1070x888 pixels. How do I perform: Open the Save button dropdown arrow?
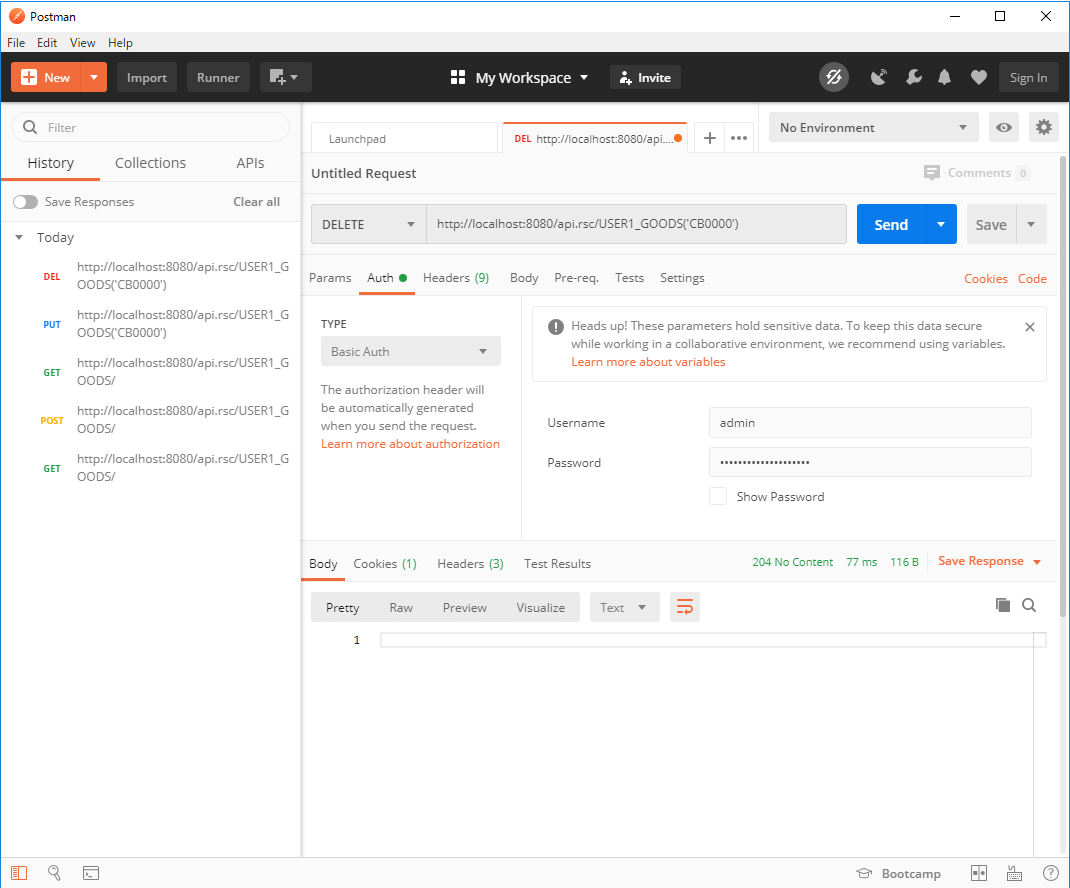[x=1031, y=225]
